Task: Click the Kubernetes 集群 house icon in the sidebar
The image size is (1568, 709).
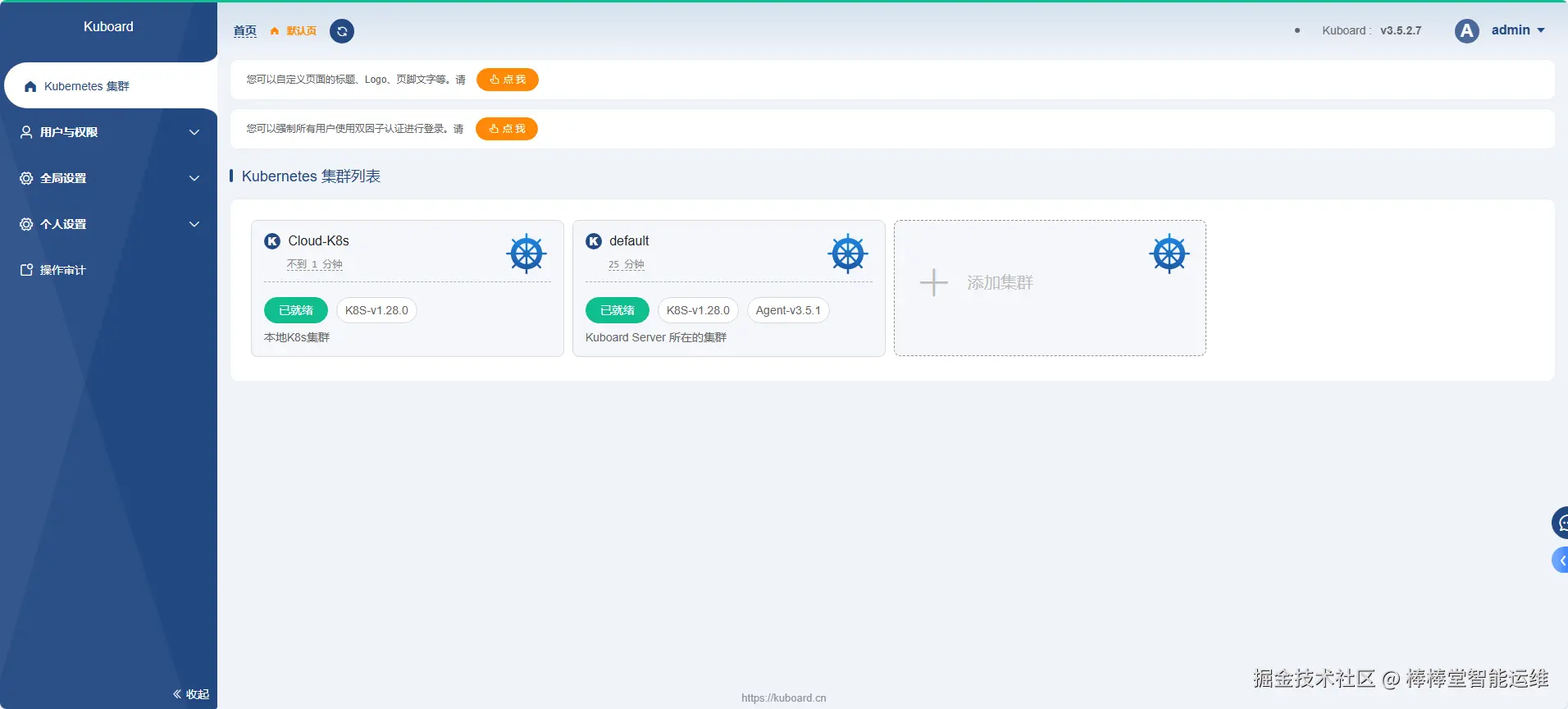Action: [x=30, y=86]
